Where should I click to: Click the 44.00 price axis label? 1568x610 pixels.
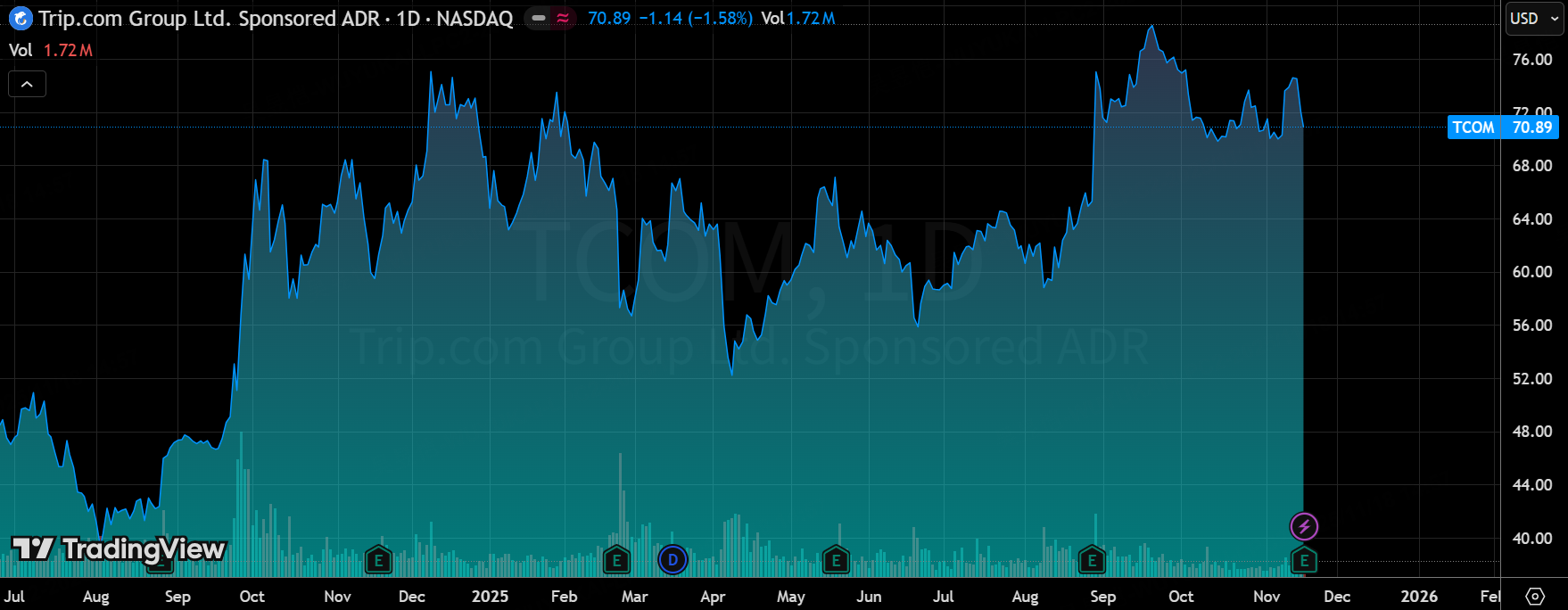coord(1532,485)
